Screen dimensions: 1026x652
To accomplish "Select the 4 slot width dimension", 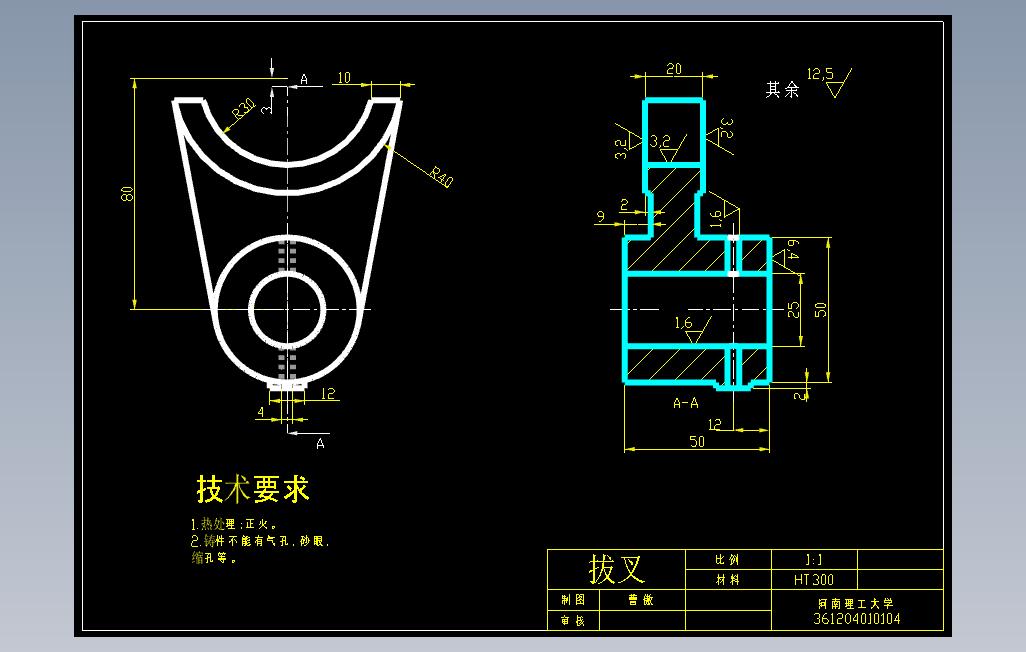I will [x=260, y=412].
